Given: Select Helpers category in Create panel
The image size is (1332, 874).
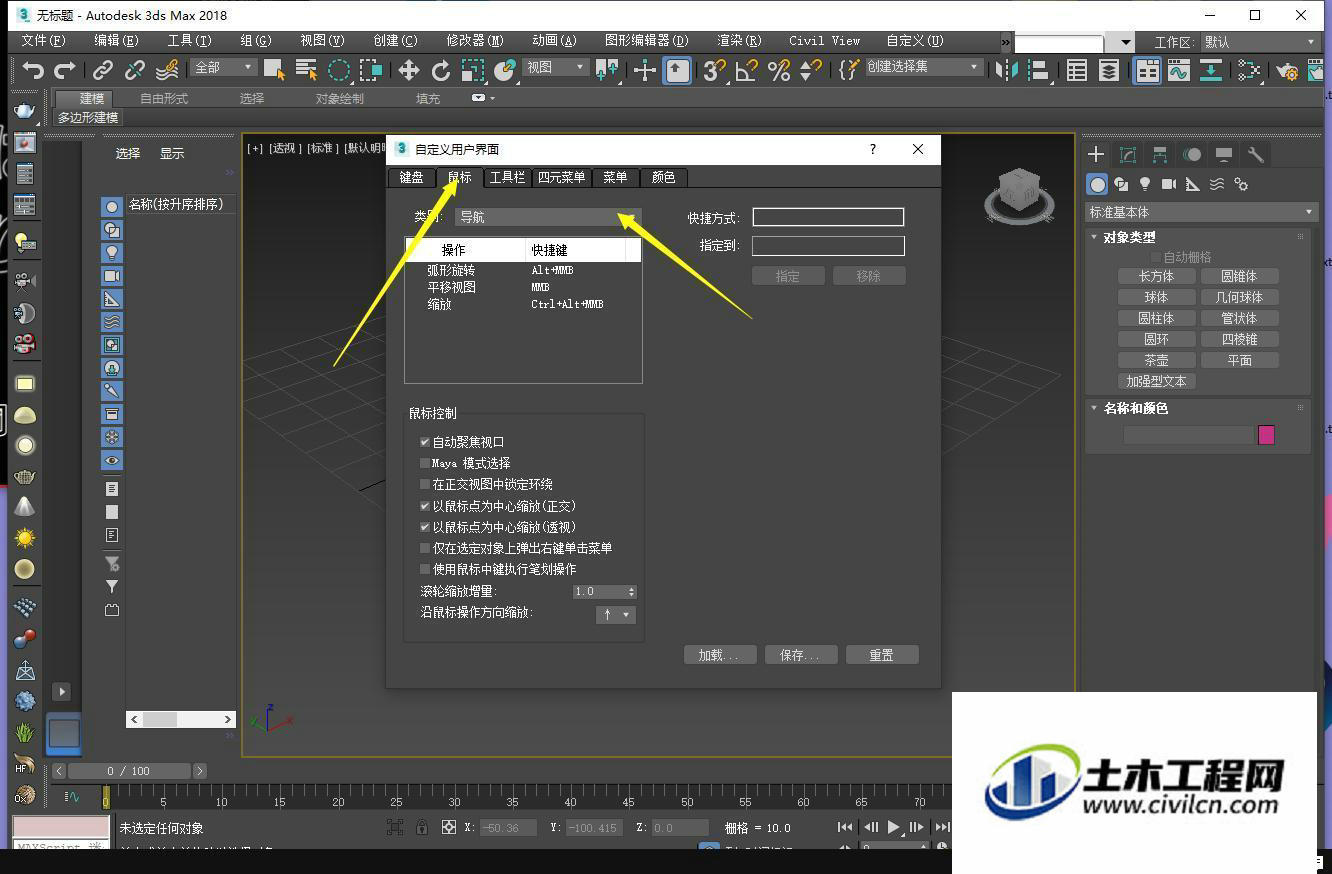Looking at the screenshot, I should click(x=1193, y=184).
